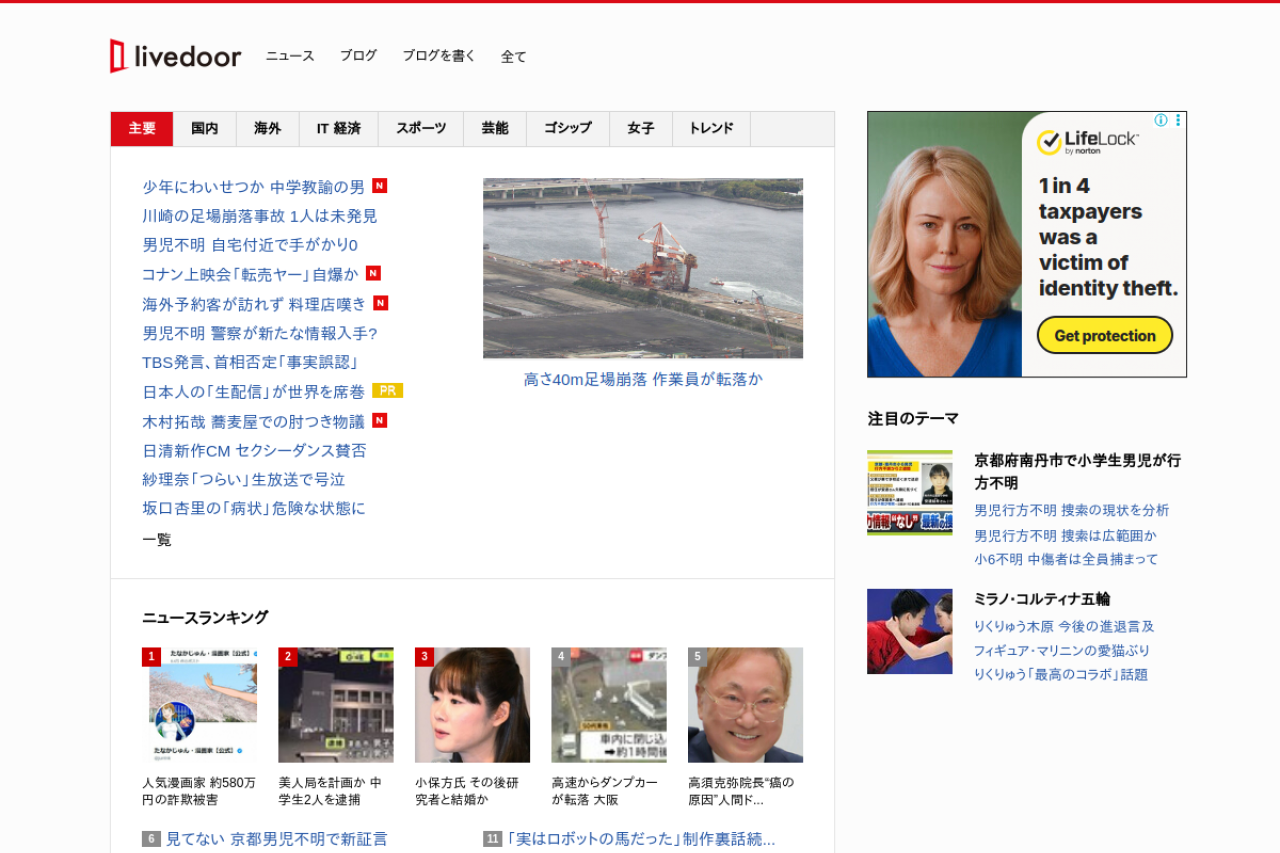Click the Get protection button

pyautogui.click(x=1104, y=335)
